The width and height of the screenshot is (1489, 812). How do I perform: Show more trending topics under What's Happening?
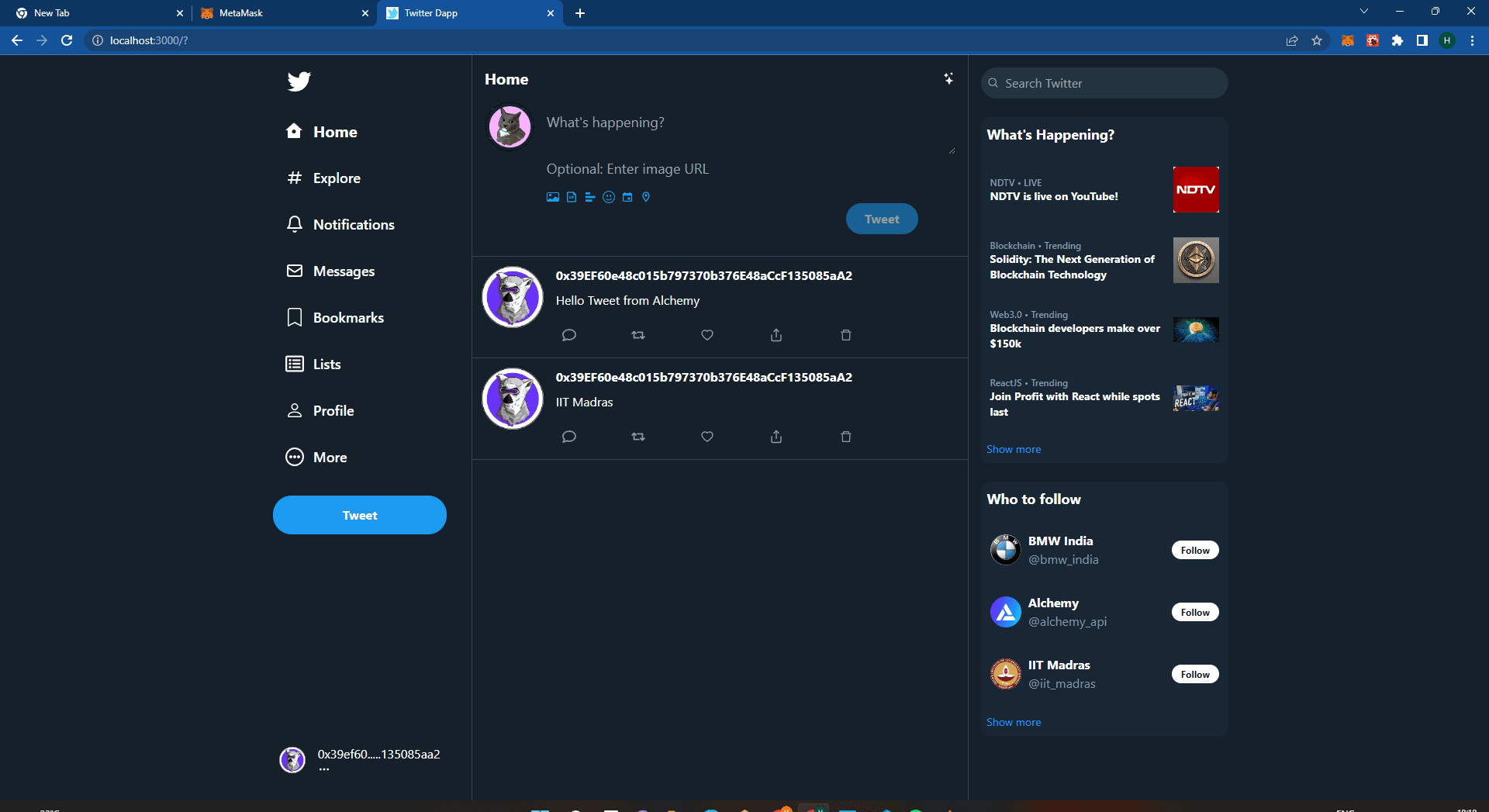[1014, 450]
